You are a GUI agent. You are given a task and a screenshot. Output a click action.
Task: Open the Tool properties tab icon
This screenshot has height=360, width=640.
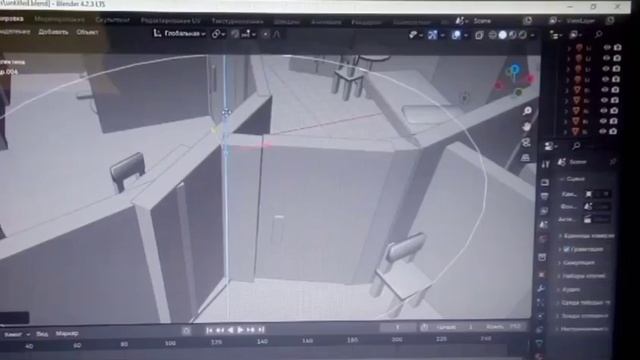pos(545,164)
